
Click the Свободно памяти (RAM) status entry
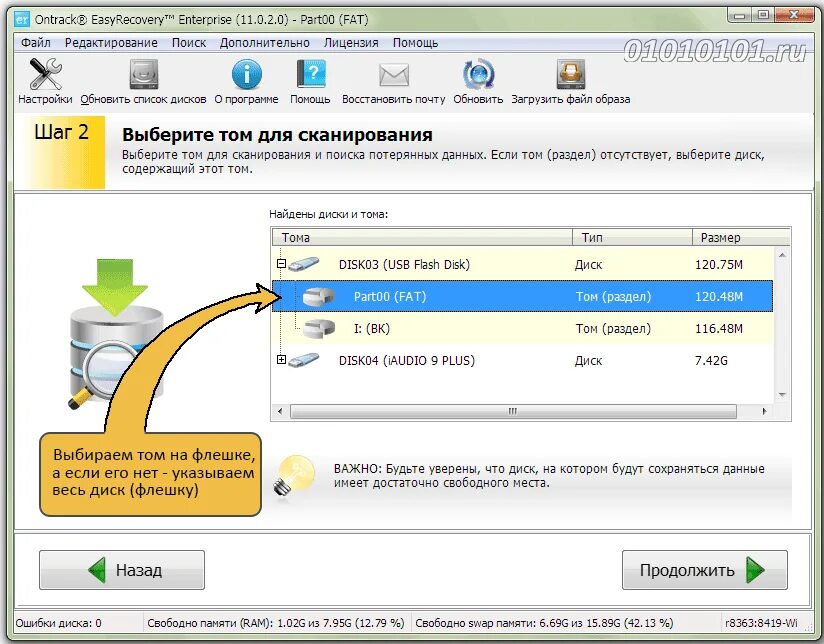[275, 623]
